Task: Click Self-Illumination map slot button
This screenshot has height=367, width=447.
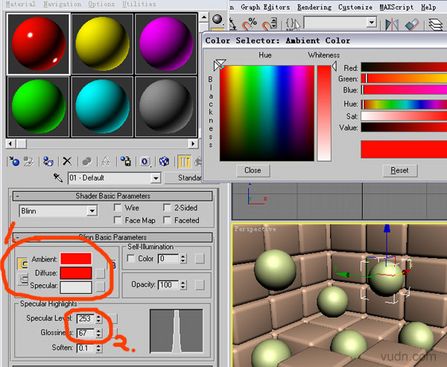Action: (x=200, y=259)
